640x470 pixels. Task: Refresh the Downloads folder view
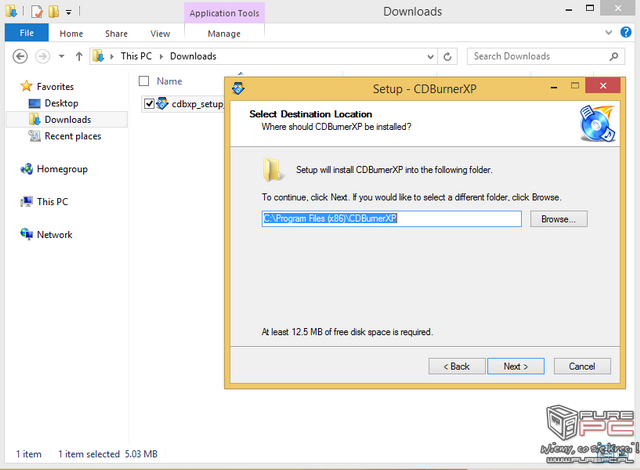pos(447,56)
